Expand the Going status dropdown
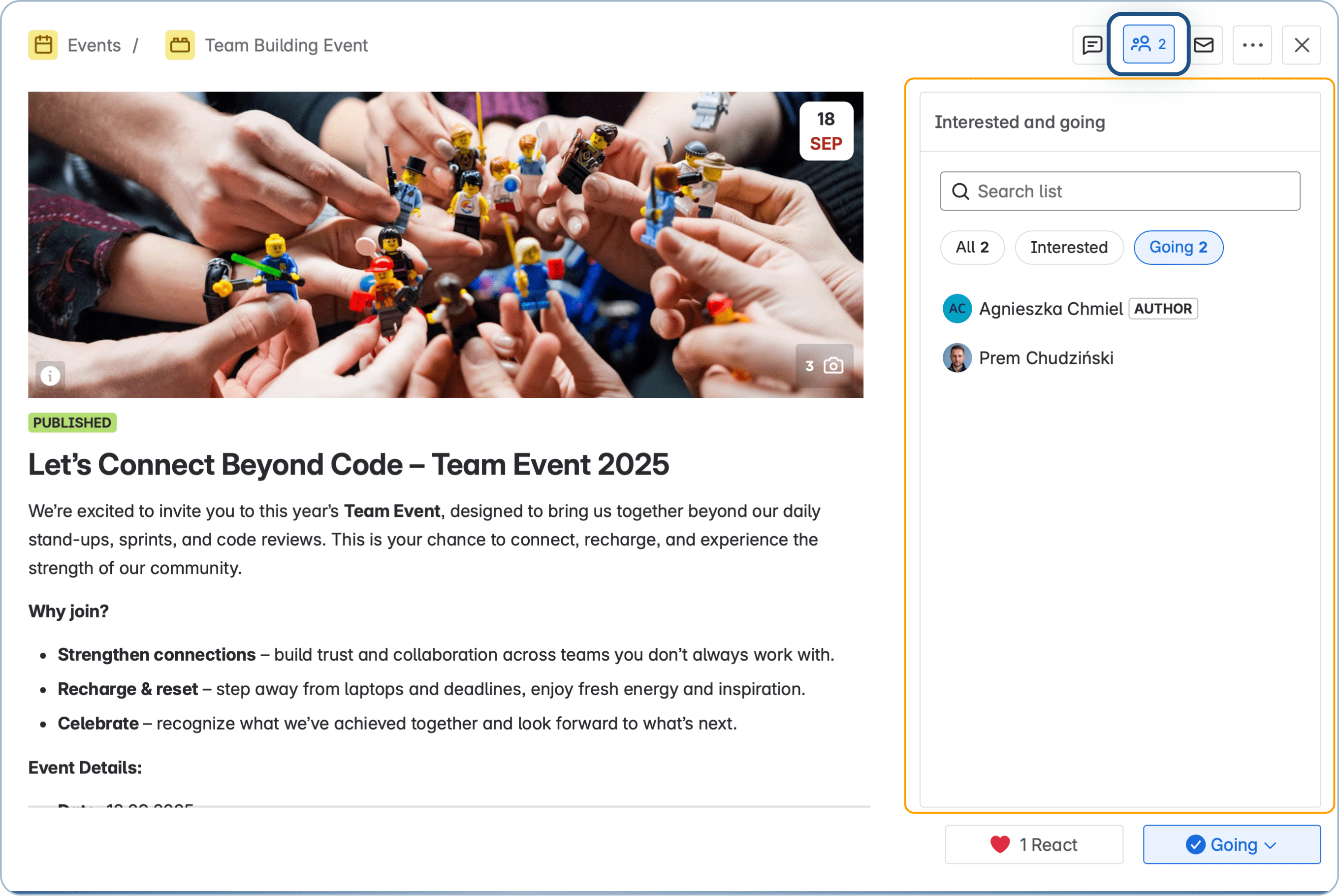The image size is (1339, 896). 1232,844
